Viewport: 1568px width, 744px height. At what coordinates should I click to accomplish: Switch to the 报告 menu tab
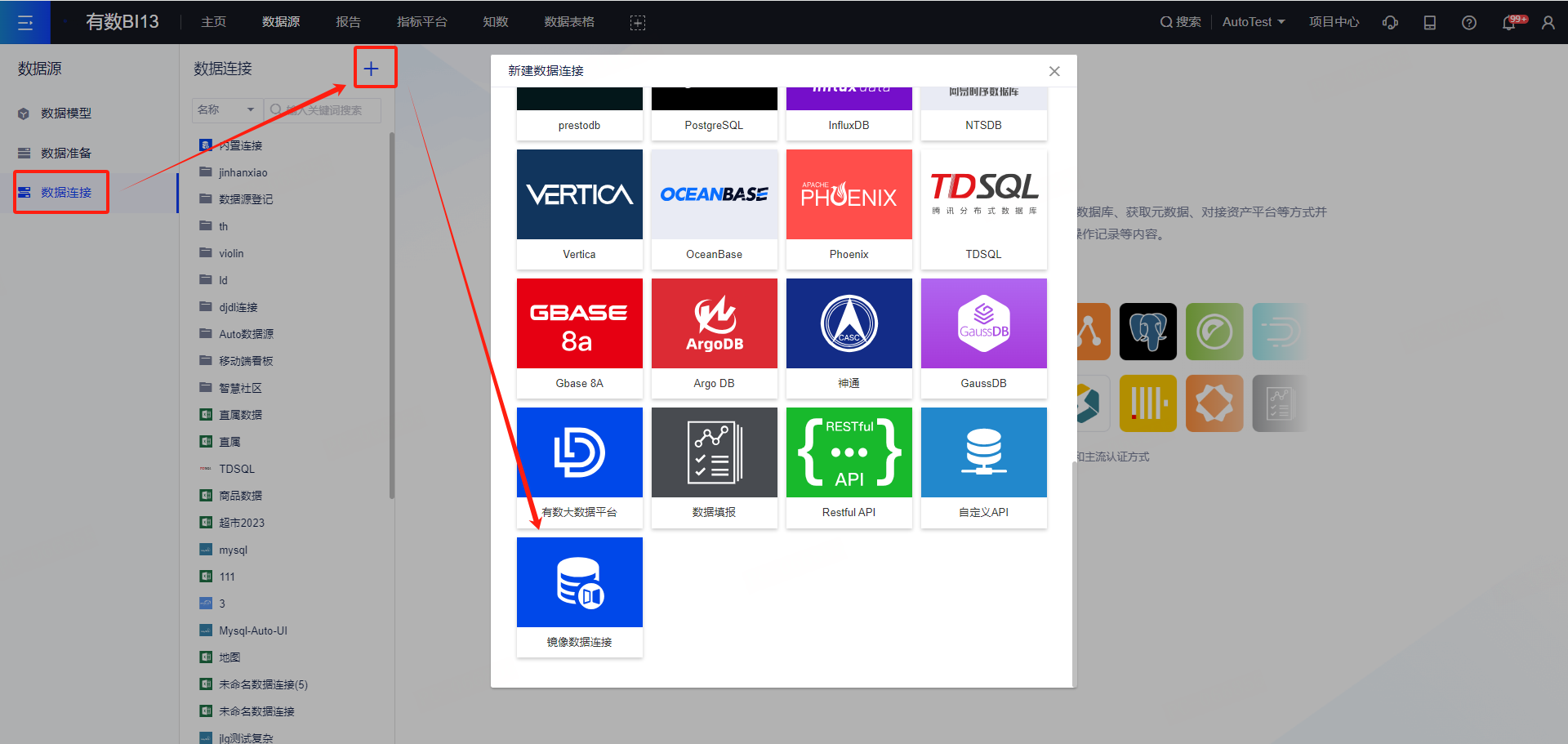click(x=348, y=22)
